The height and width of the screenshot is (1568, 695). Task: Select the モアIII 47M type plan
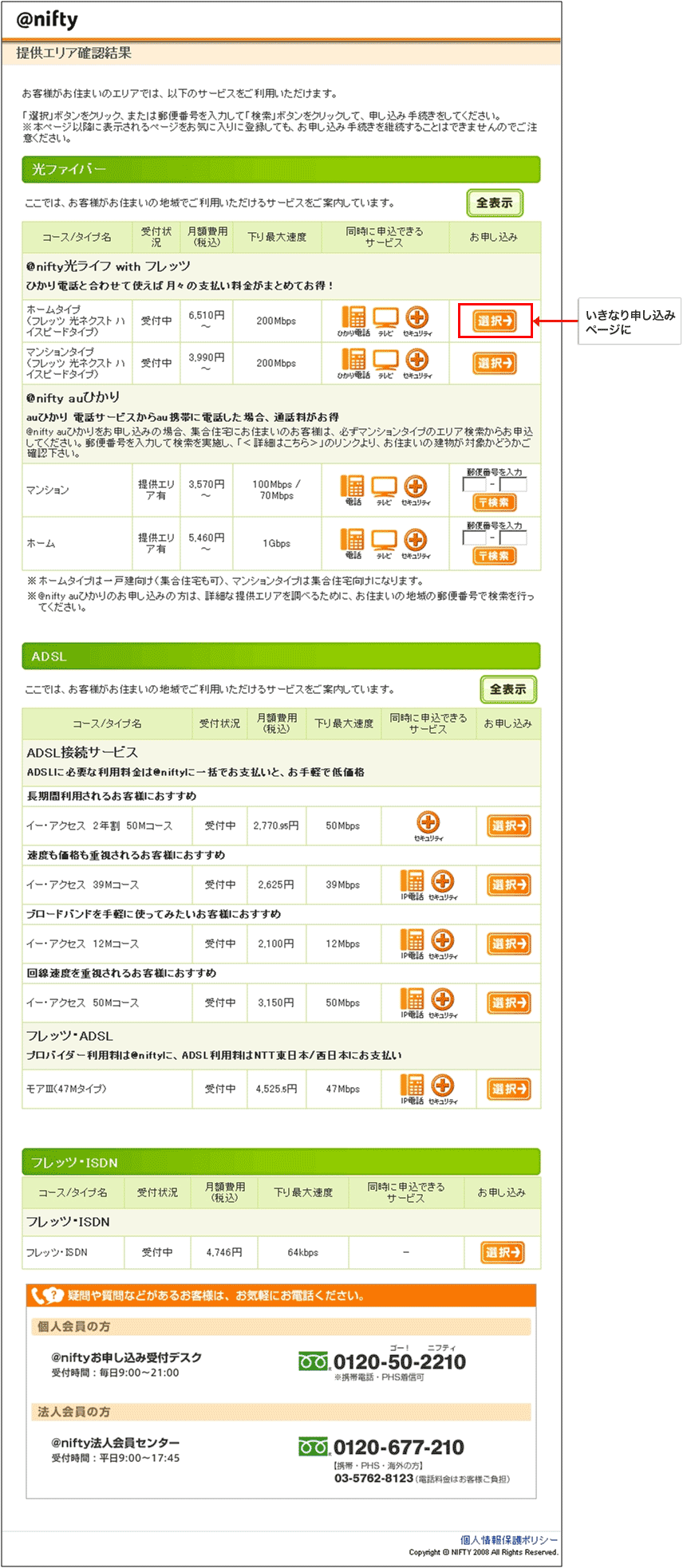tap(509, 1089)
